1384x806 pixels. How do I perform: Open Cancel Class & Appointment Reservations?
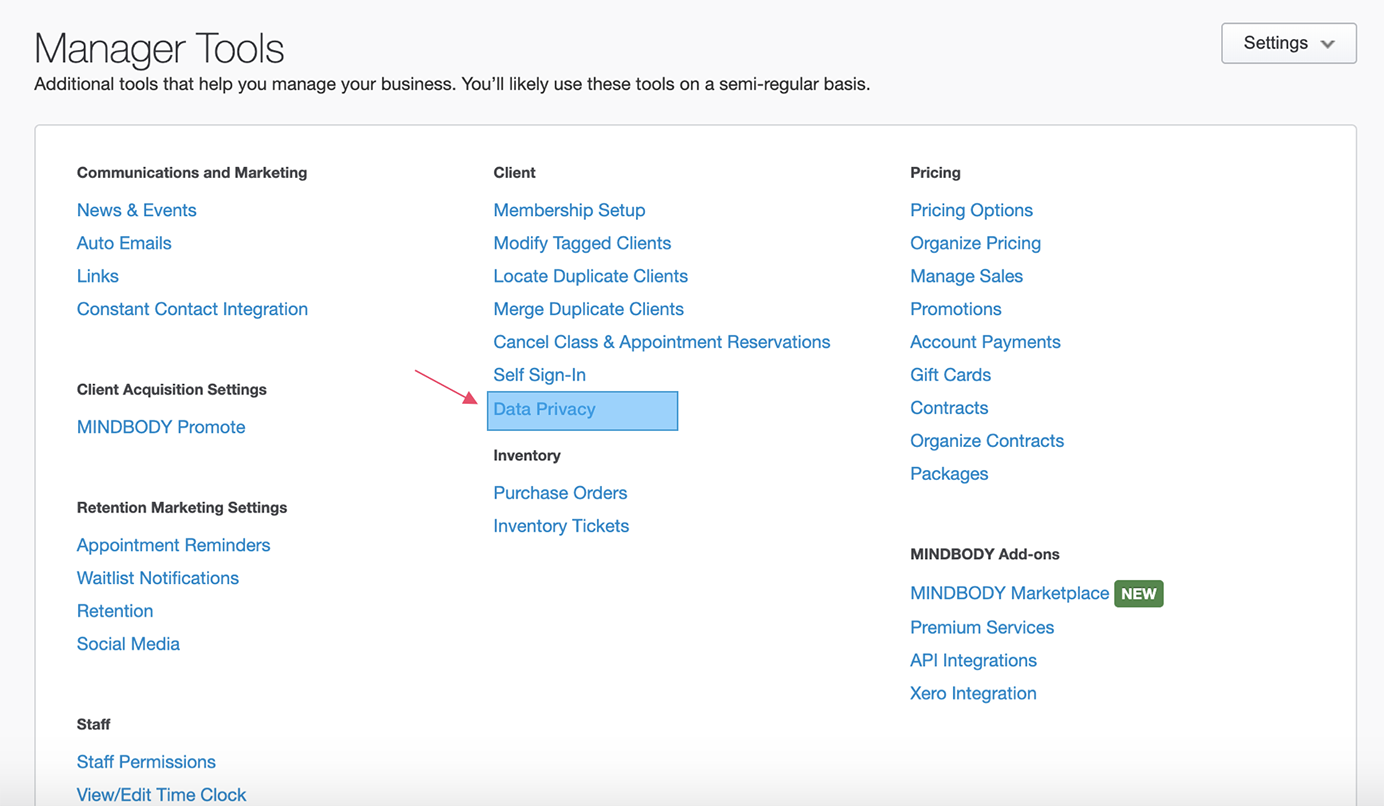click(x=661, y=342)
